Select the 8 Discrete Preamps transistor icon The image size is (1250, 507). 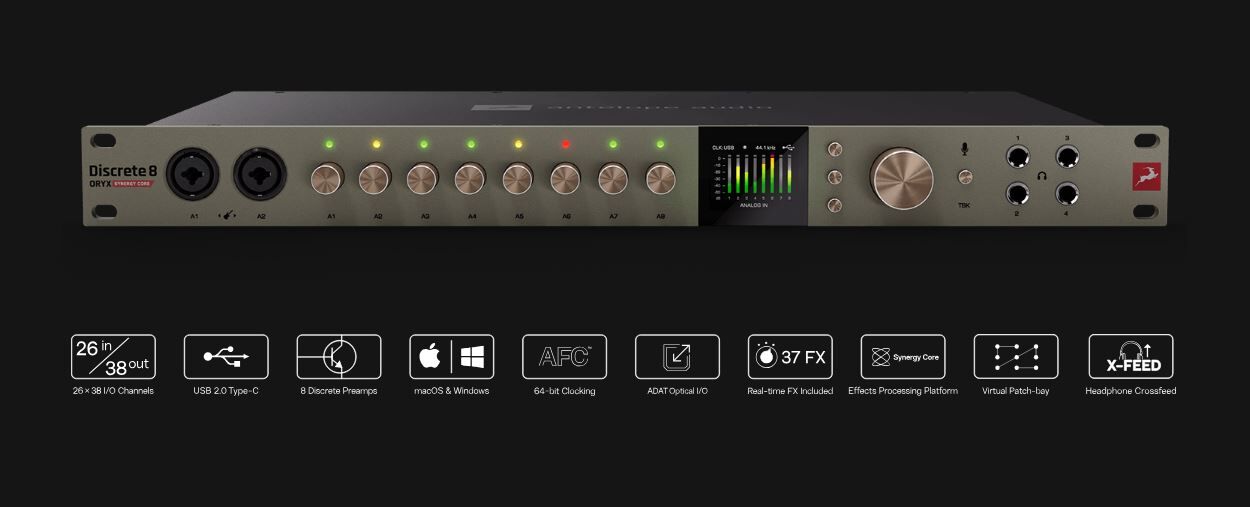pyautogui.click(x=339, y=357)
